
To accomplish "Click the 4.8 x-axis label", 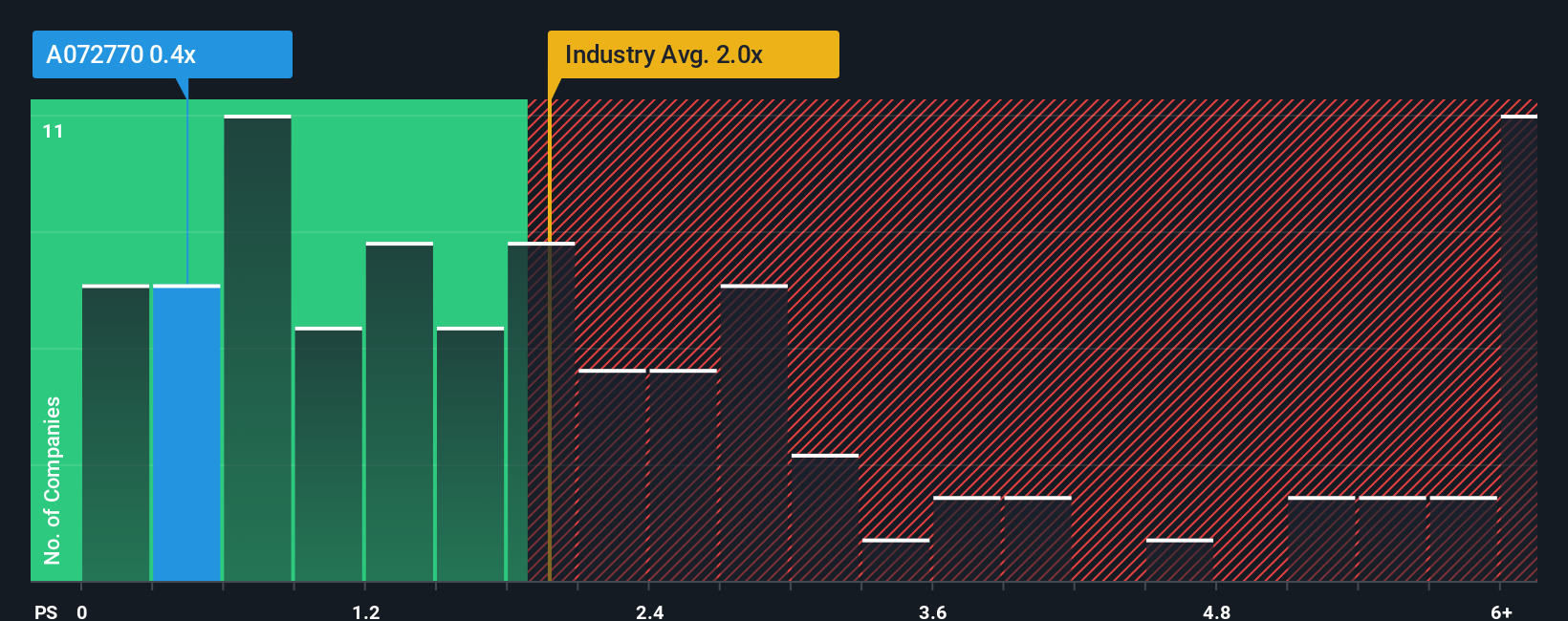I will click(1216, 611).
